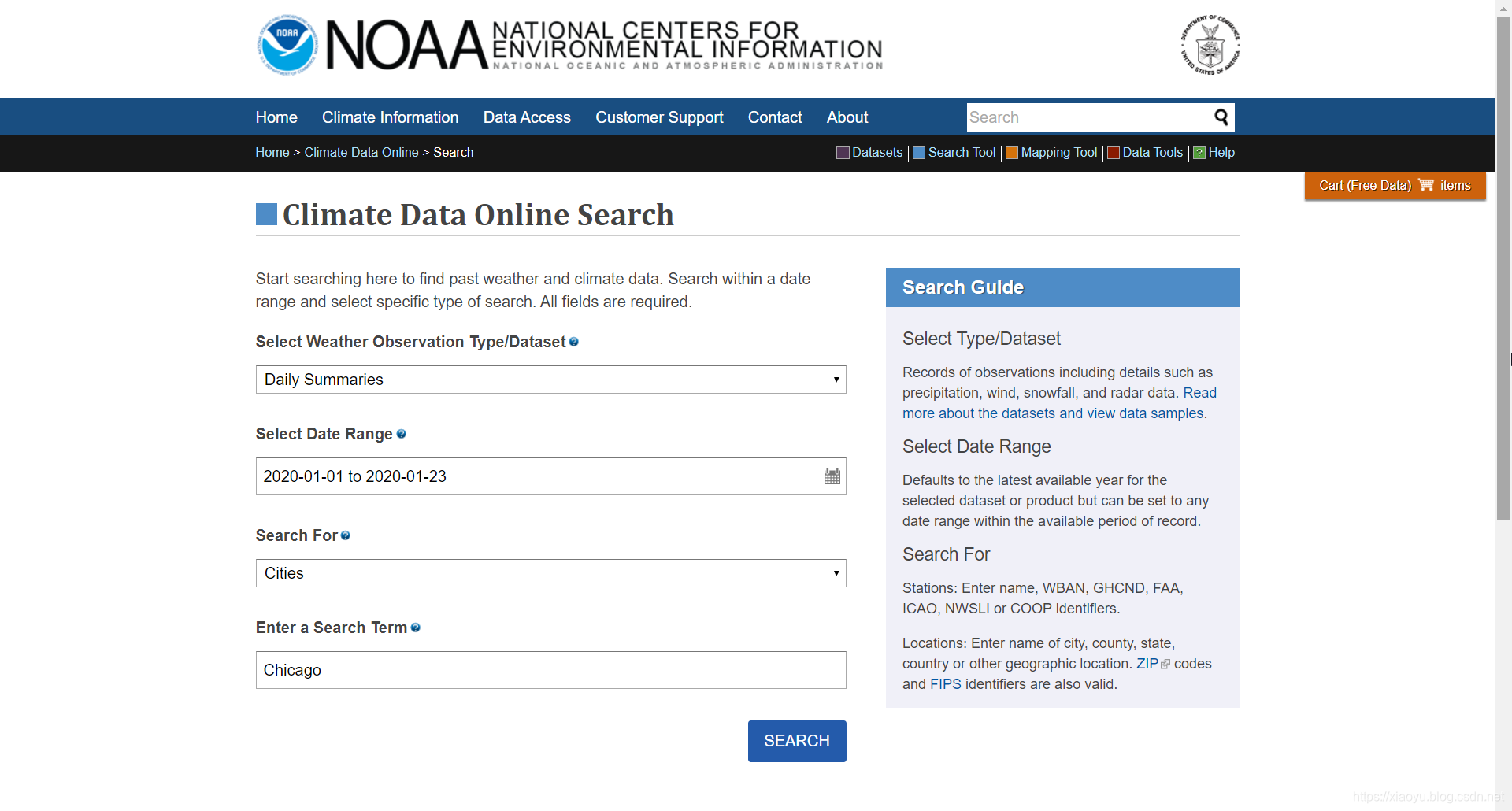
Task: Open the Mapping Tool link
Action: click(1059, 152)
